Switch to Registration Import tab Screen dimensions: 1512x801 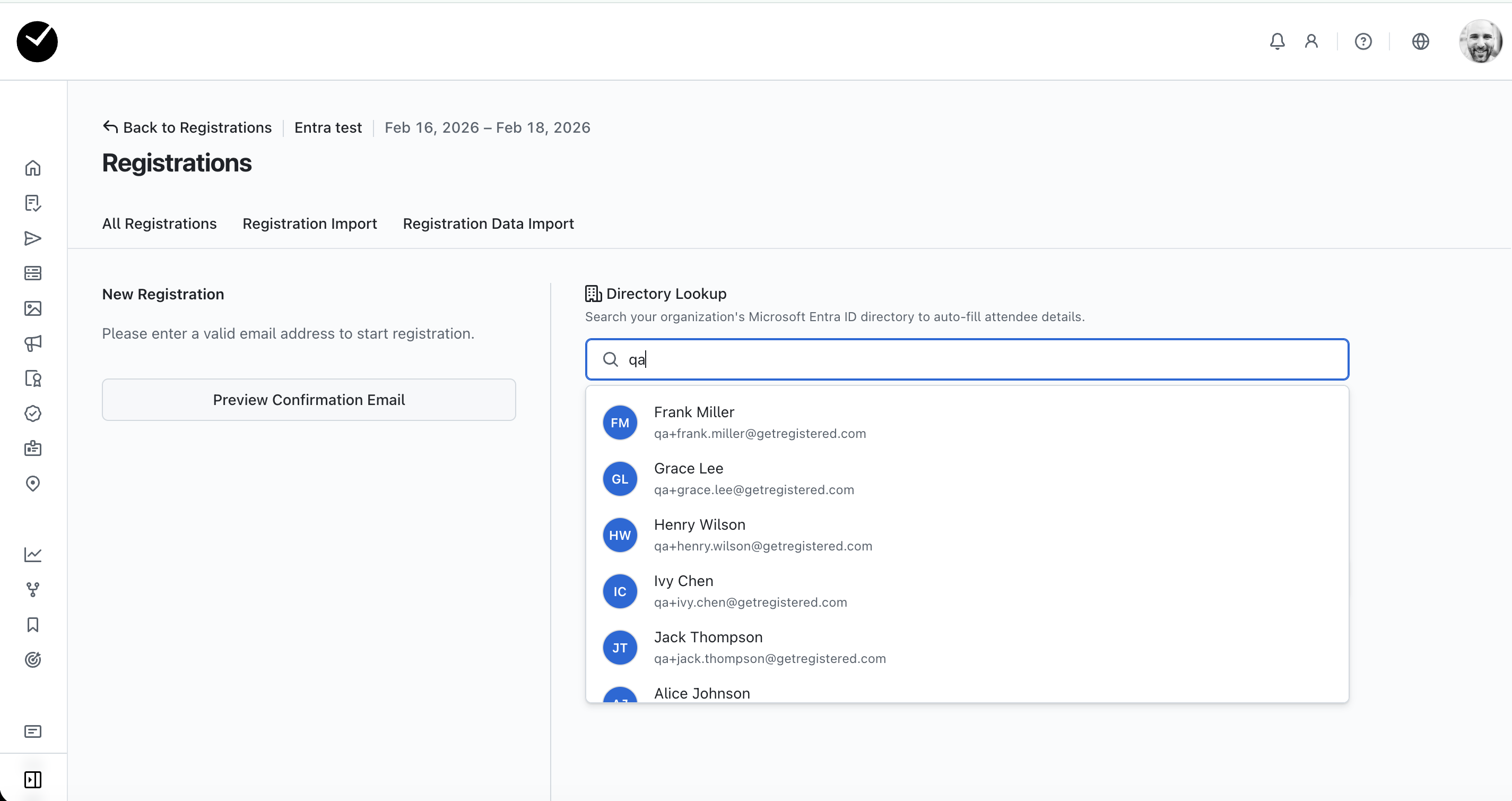pyautogui.click(x=309, y=224)
